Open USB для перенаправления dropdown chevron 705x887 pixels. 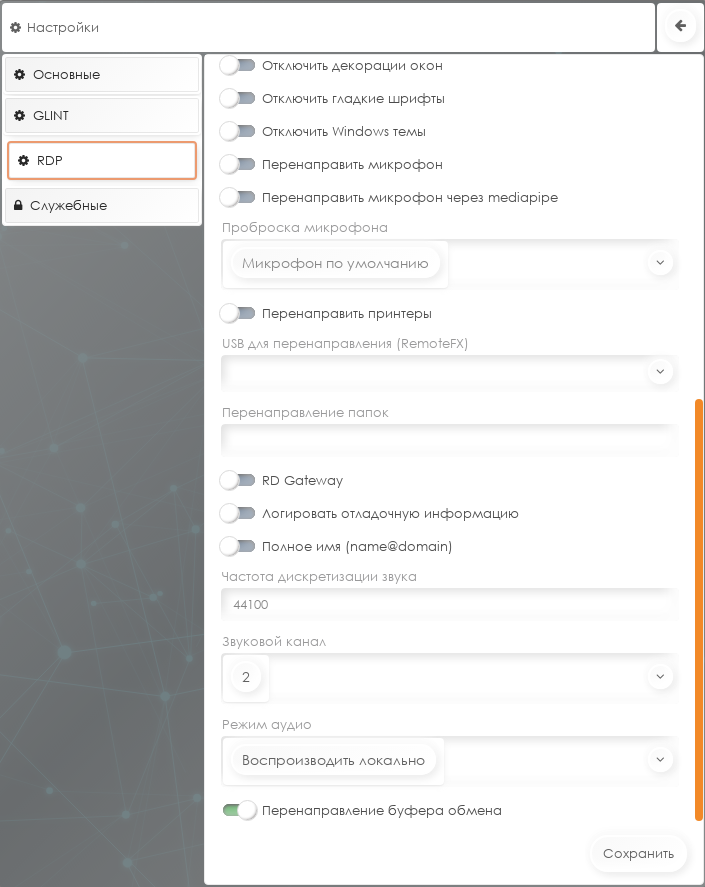click(660, 372)
